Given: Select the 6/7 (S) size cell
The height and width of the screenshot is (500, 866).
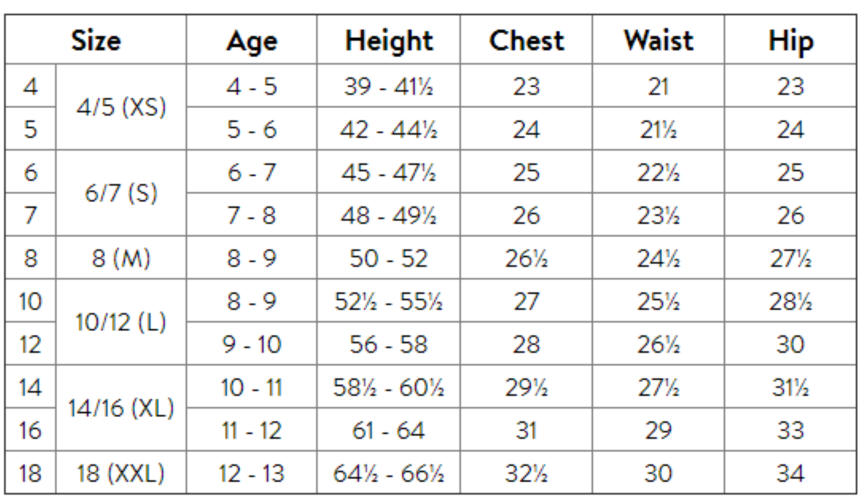Looking at the screenshot, I should click(121, 194).
